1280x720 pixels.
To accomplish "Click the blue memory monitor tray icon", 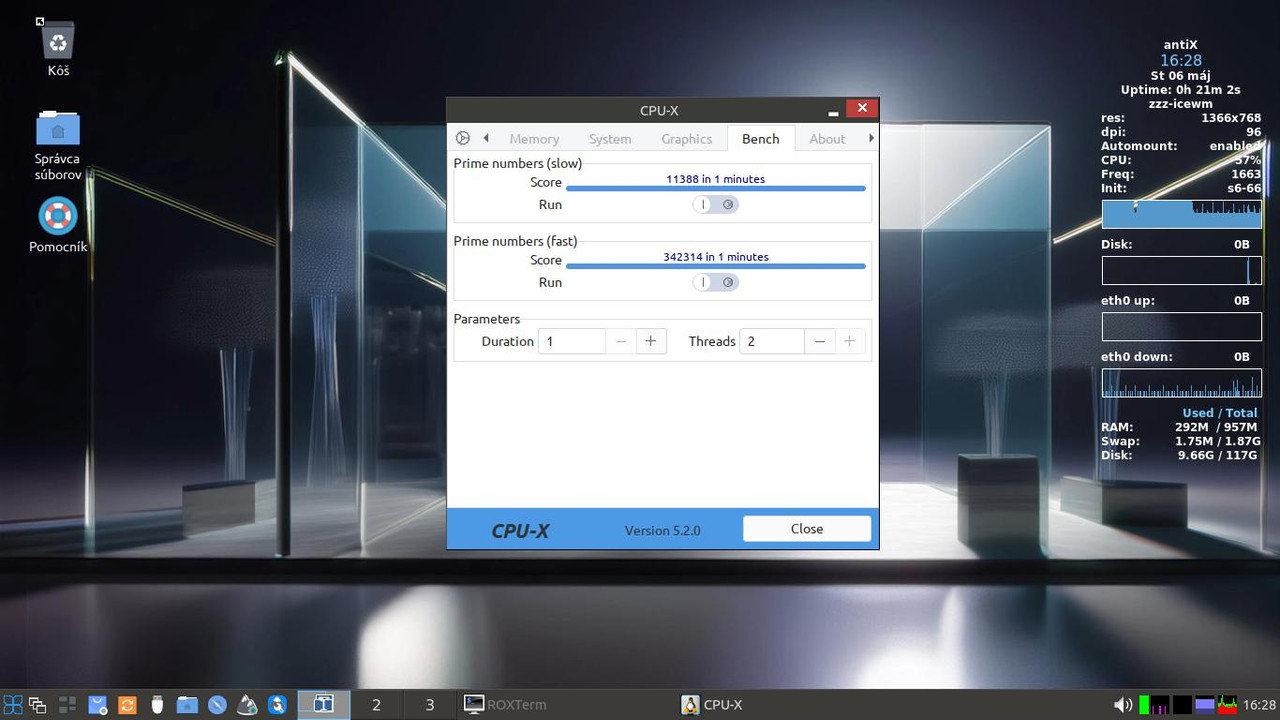I will point(1204,705).
